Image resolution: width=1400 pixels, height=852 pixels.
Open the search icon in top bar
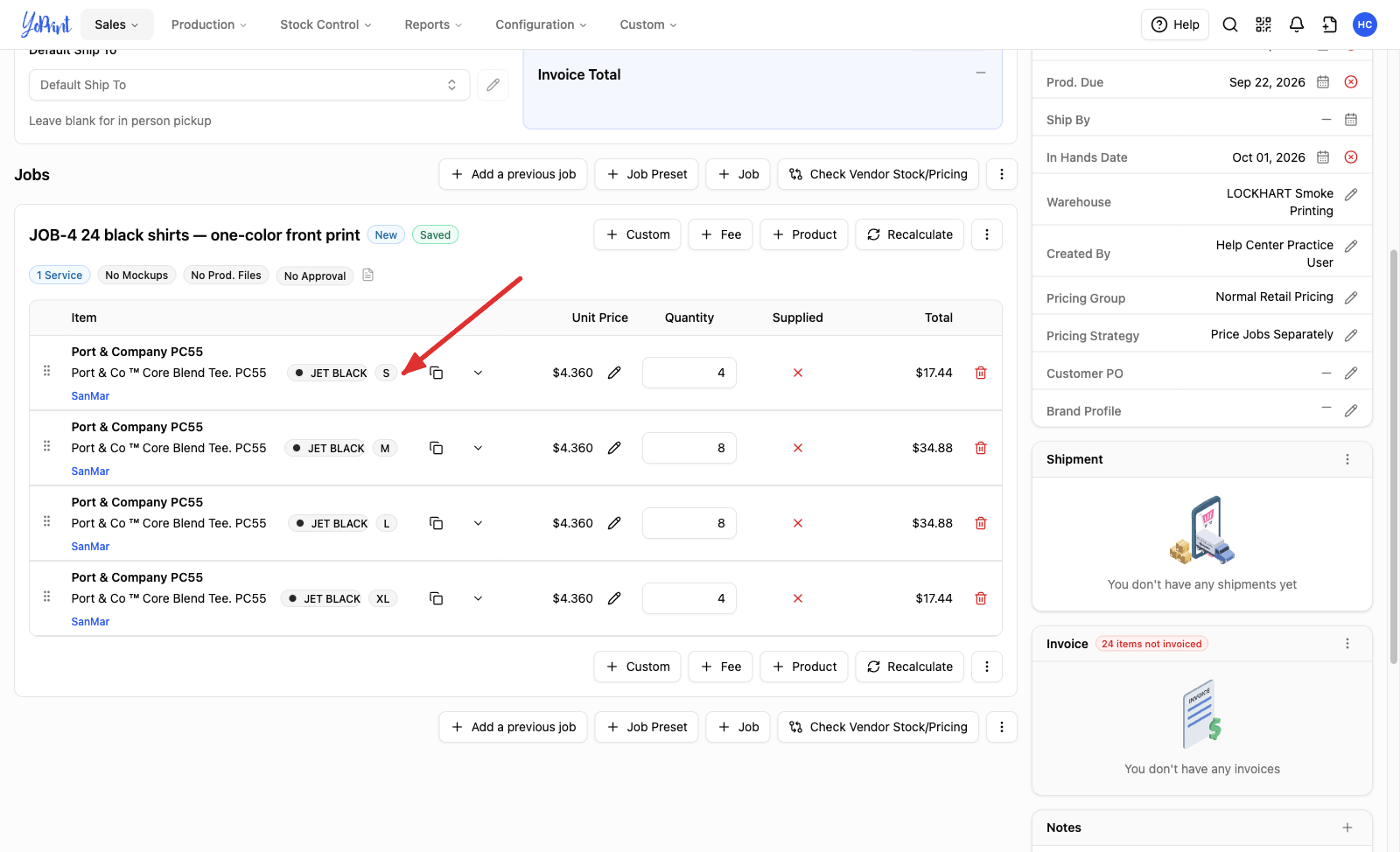point(1230,24)
